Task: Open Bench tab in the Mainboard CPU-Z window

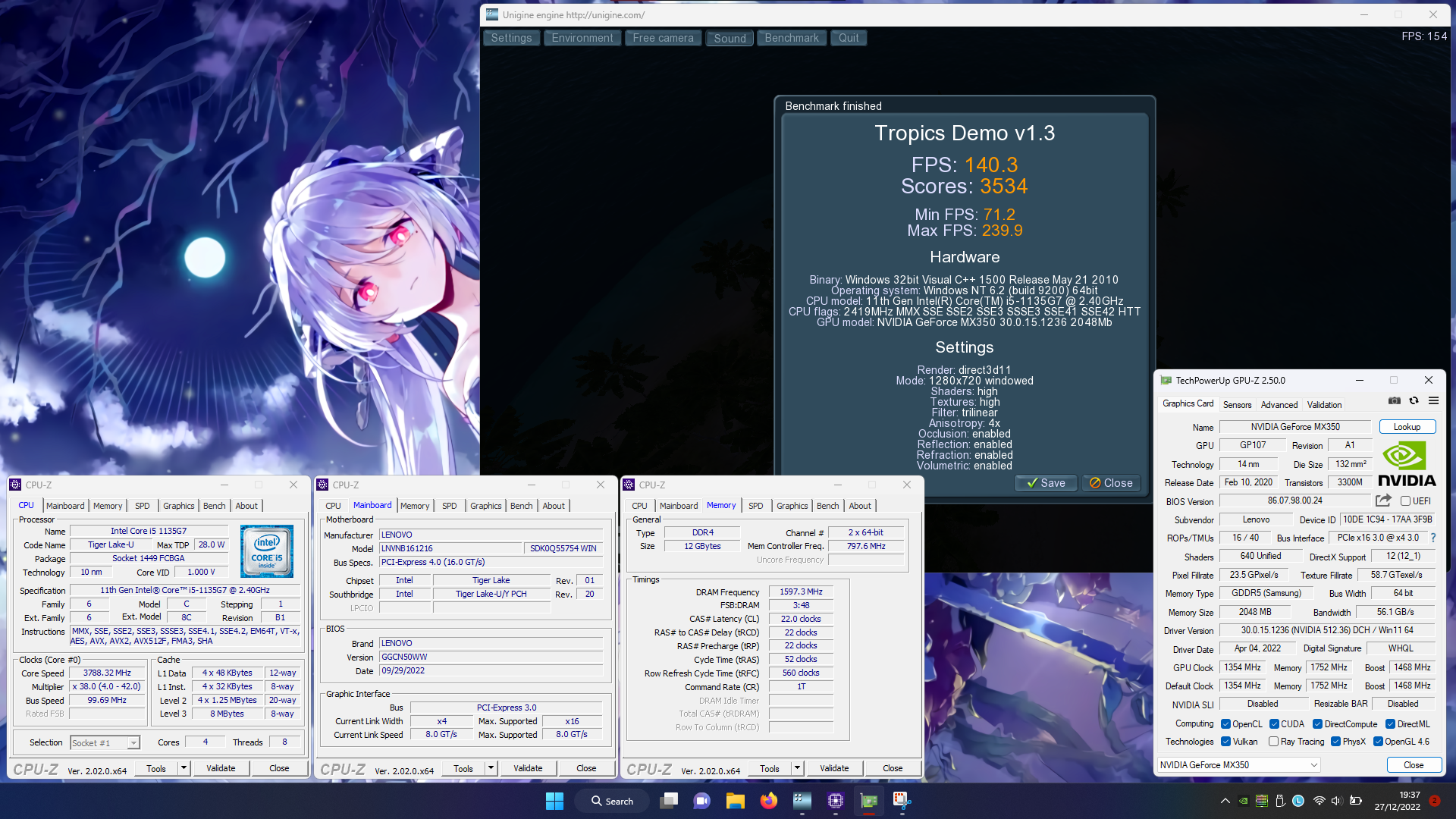Action: 521,506
